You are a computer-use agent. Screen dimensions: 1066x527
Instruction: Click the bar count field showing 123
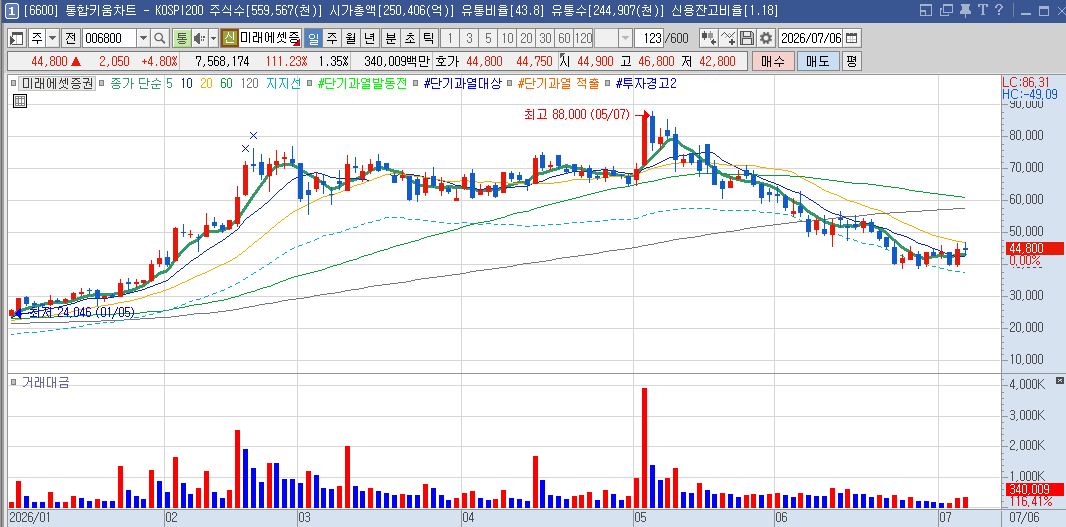[x=649, y=38]
